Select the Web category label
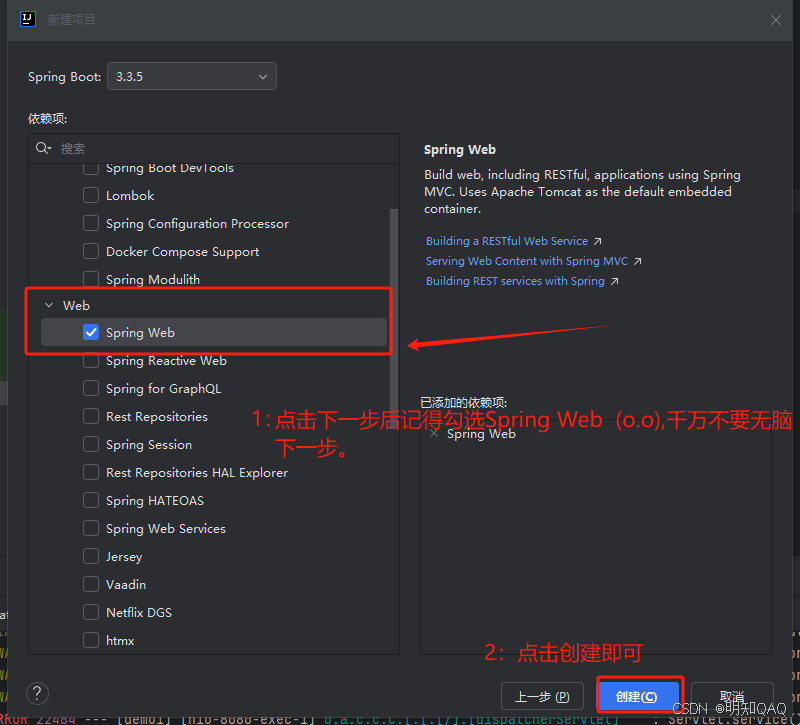 point(76,305)
